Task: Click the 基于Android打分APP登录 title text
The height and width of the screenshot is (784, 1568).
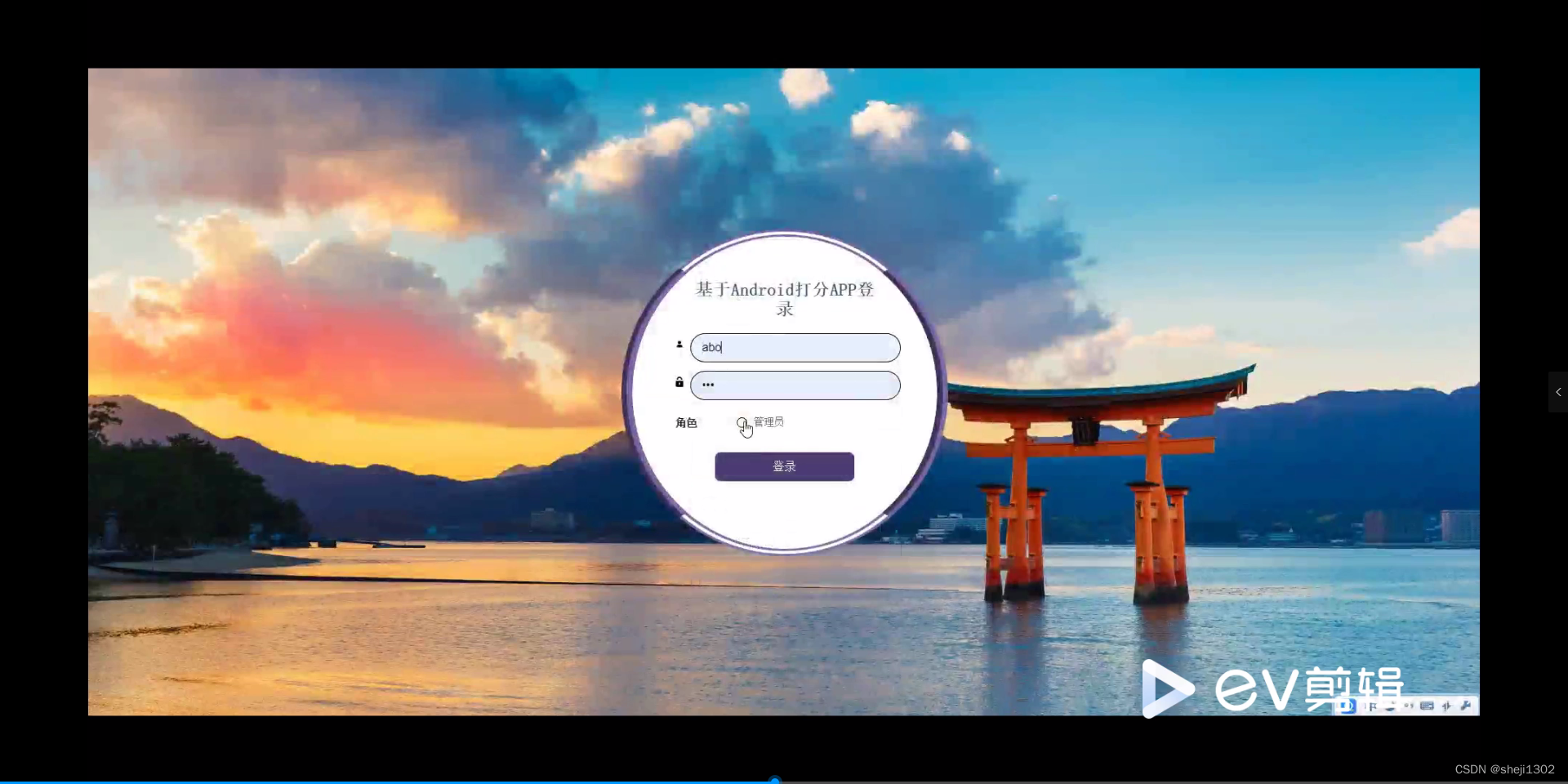Action: (783, 299)
